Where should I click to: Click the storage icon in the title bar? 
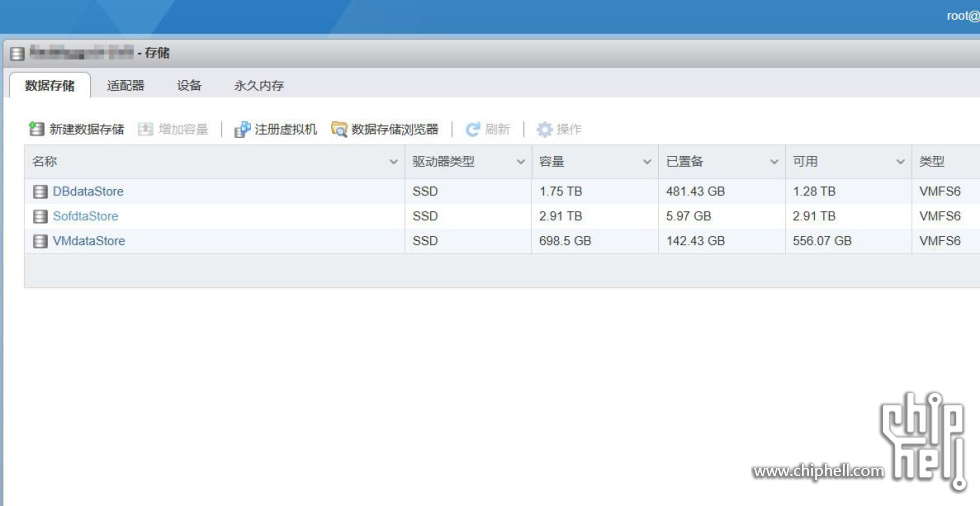[17, 53]
